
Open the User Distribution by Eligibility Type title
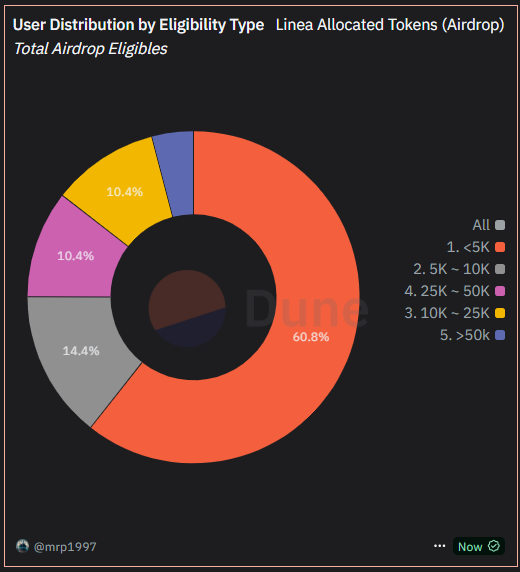click(138, 25)
